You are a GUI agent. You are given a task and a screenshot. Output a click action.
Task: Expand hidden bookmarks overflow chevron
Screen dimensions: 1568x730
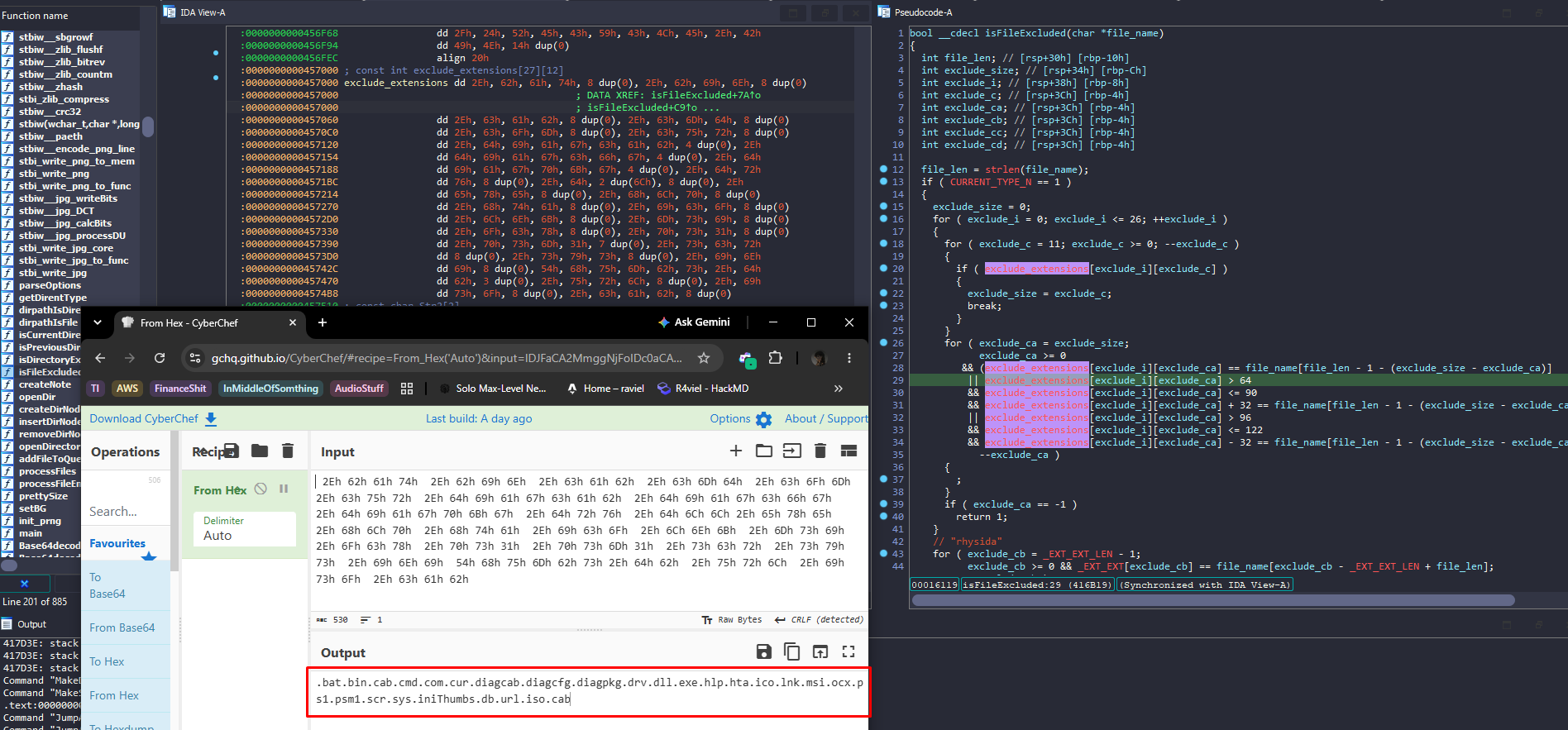click(839, 389)
